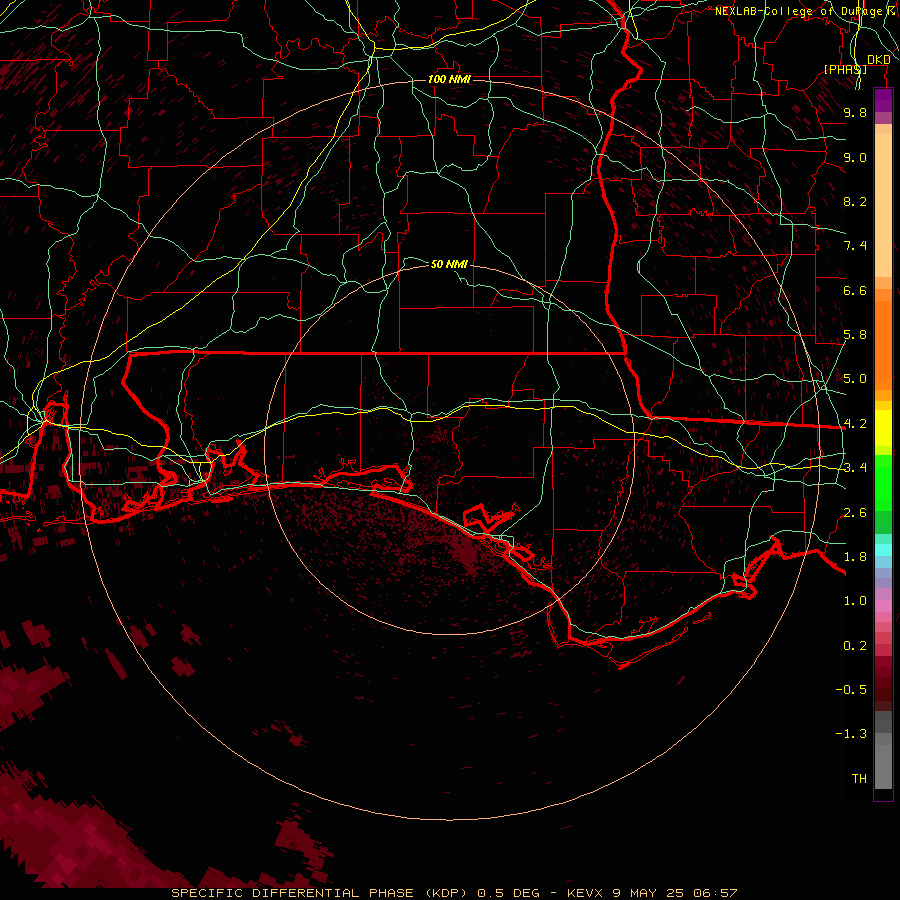Click the 2.6 value on the scale
The width and height of the screenshot is (900, 900).
[x=855, y=513]
